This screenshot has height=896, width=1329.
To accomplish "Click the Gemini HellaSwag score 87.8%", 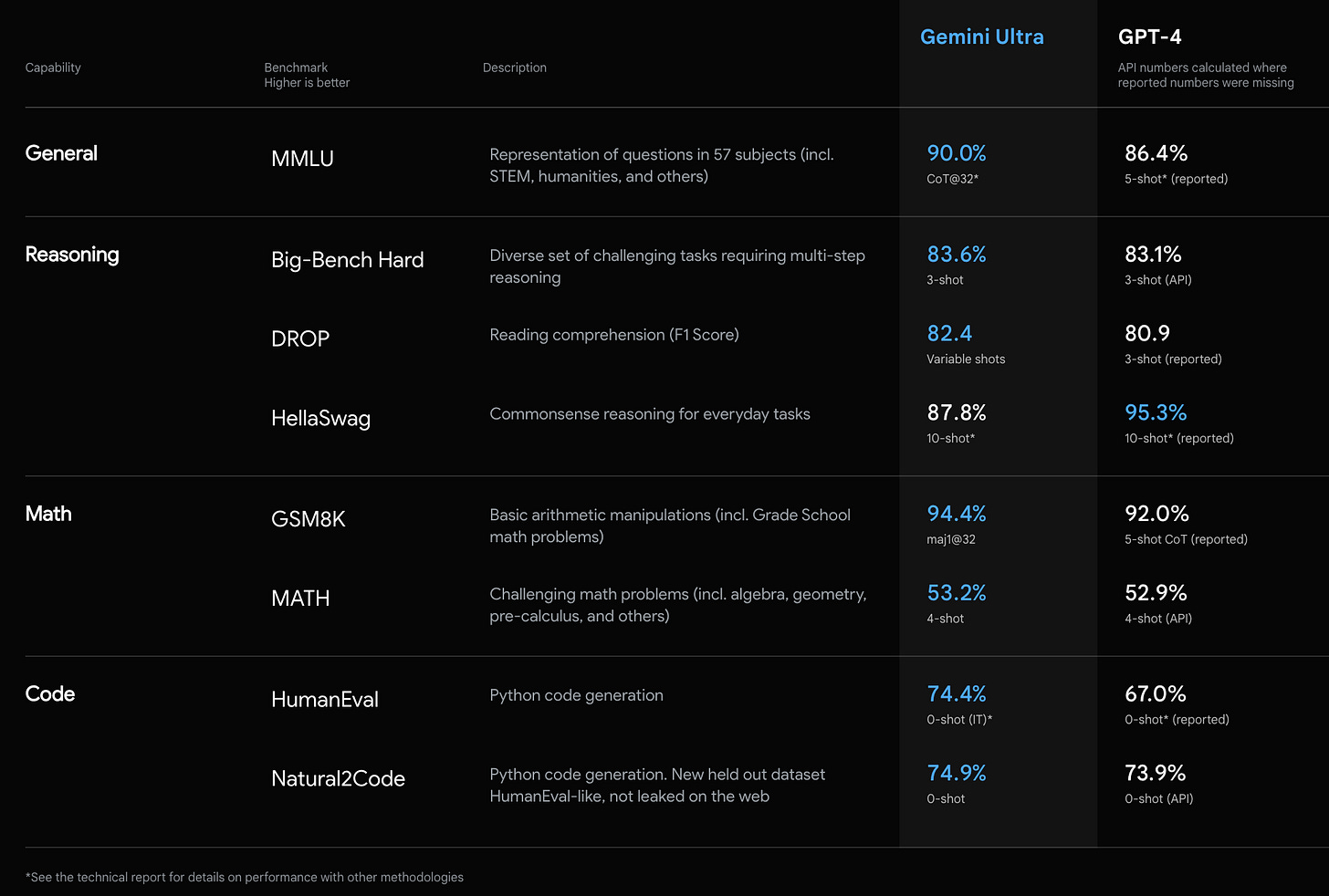I will click(x=957, y=413).
